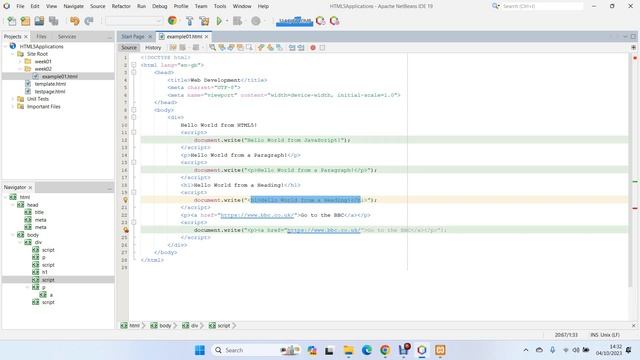Collapse the week02 folder in Projects

tap(20, 69)
